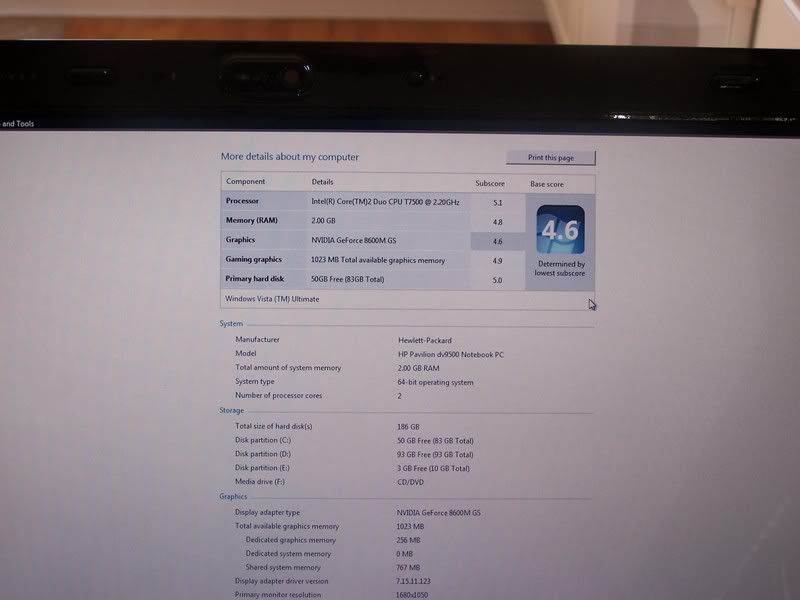Viewport: 800px width, 600px height.
Task: Click the 3 GB Free (10 GB Total) value
Action: 433,468
